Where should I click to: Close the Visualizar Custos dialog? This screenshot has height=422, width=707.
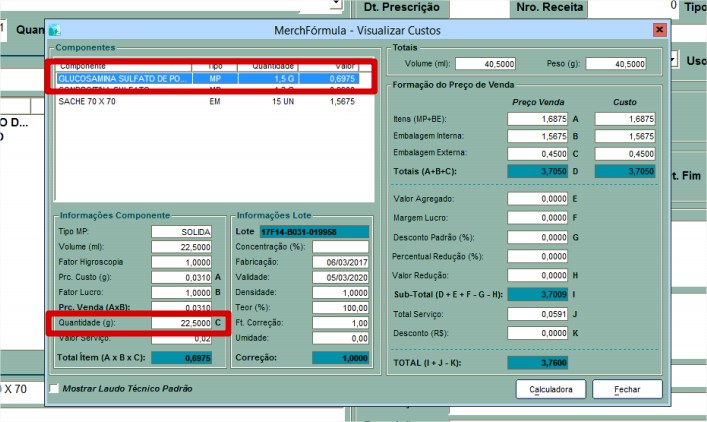659,31
